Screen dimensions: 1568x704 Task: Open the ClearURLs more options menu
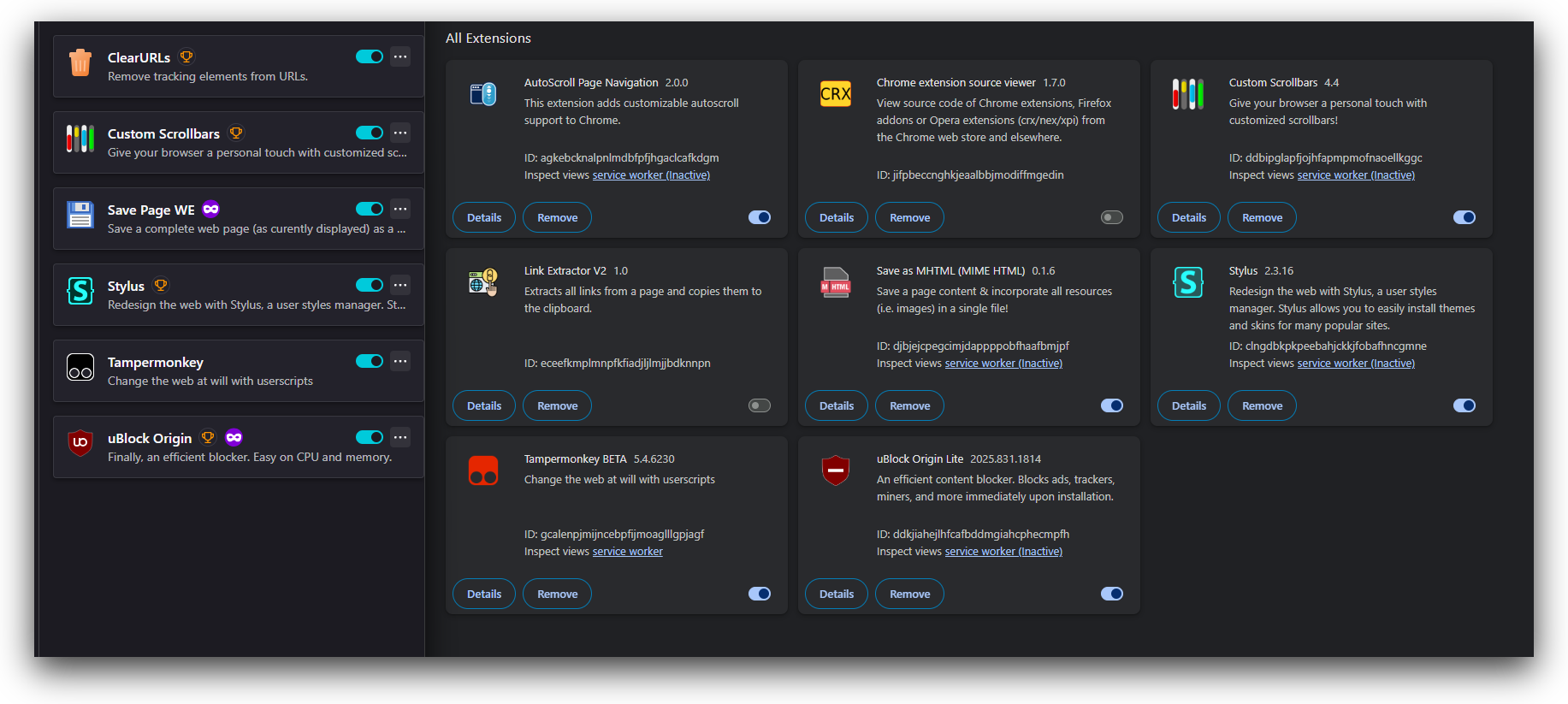tap(400, 56)
